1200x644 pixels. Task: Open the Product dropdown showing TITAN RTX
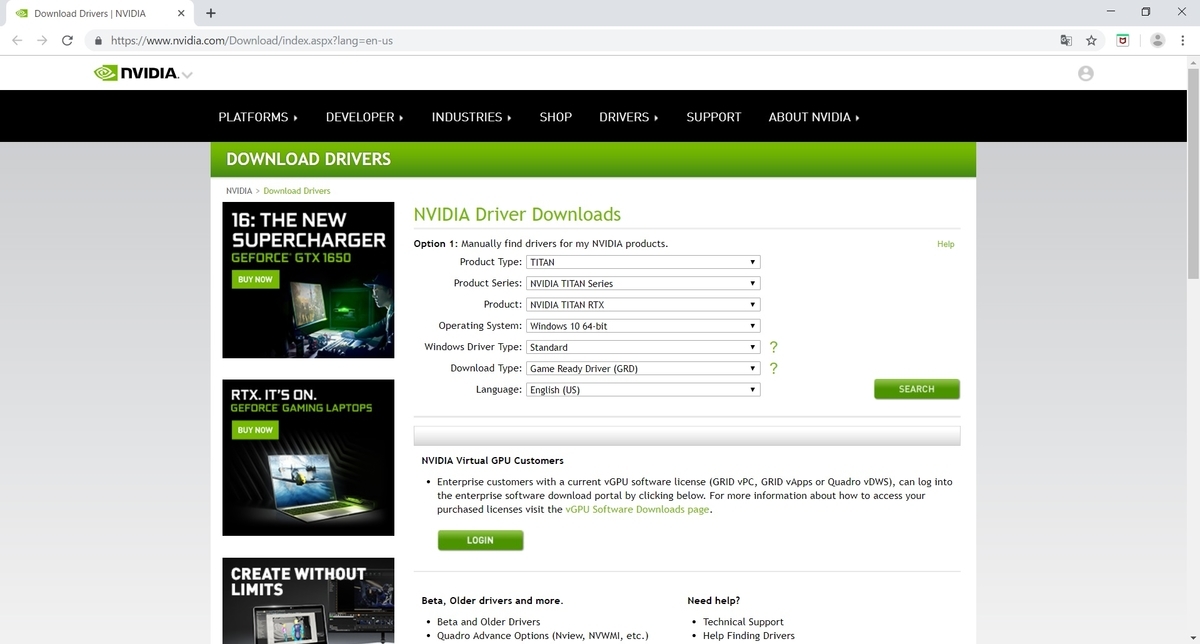(x=643, y=304)
